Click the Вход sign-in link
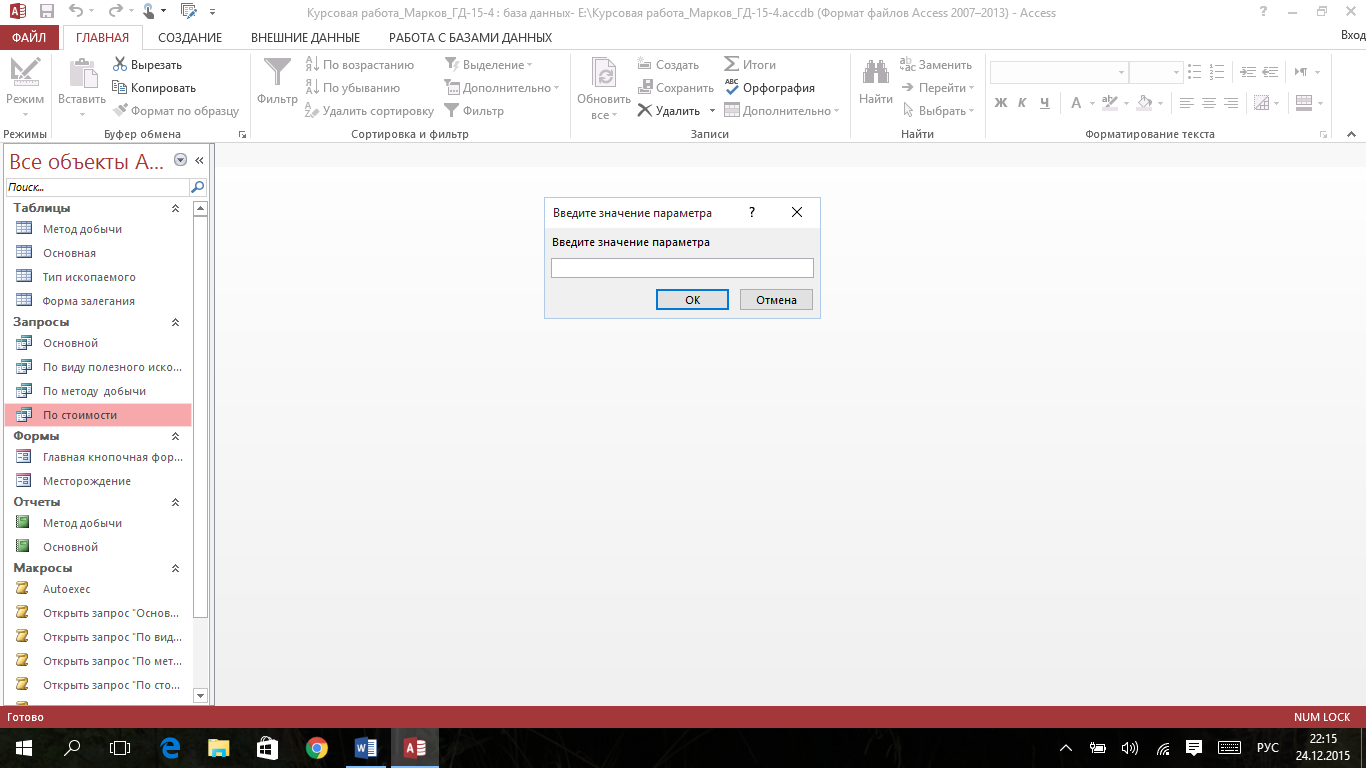The image size is (1366, 768). tap(1352, 35)
